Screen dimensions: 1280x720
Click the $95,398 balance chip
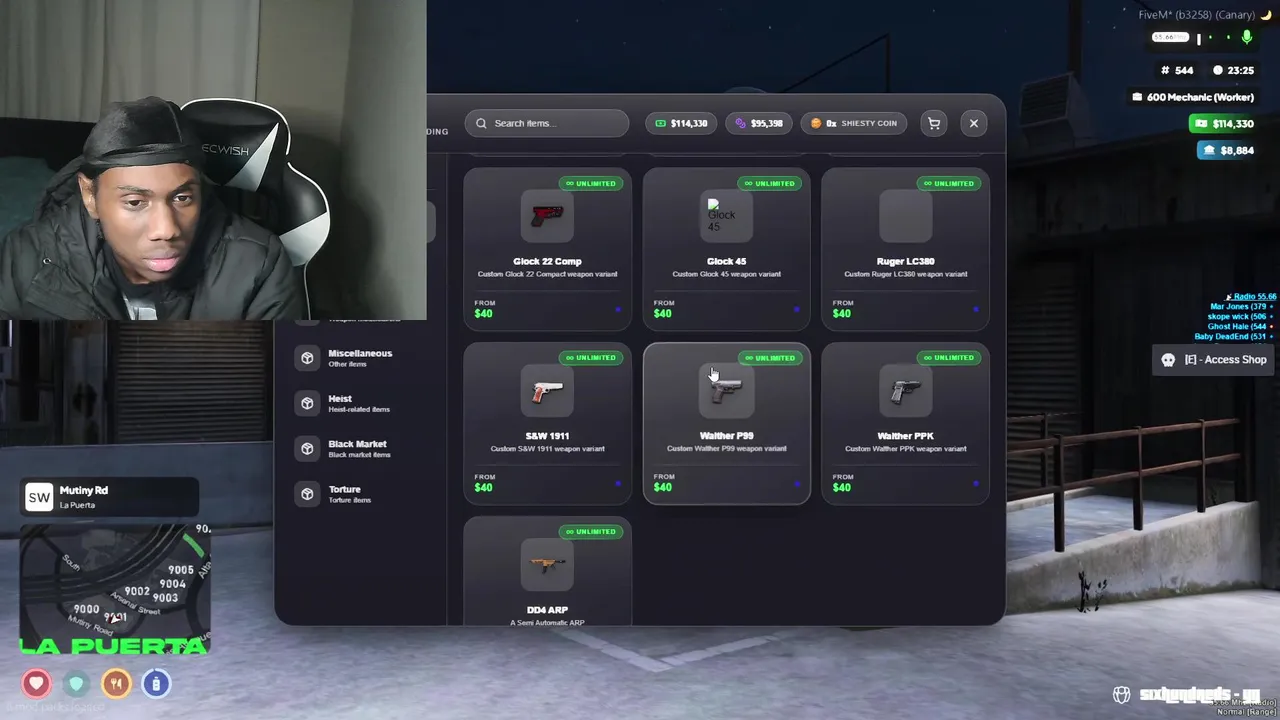pos(759,123)
